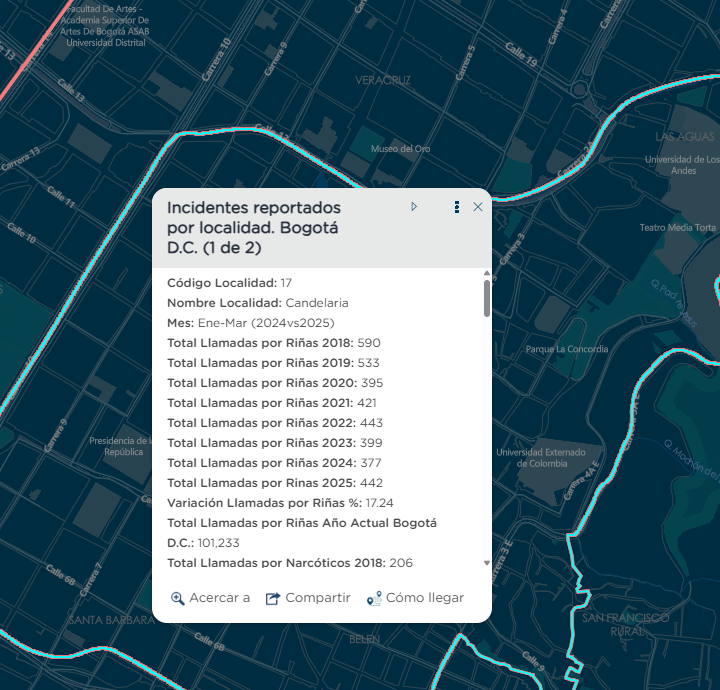Click the Museo del Oro map label
The image size is (720, 690).
click(x=400, y=149)
